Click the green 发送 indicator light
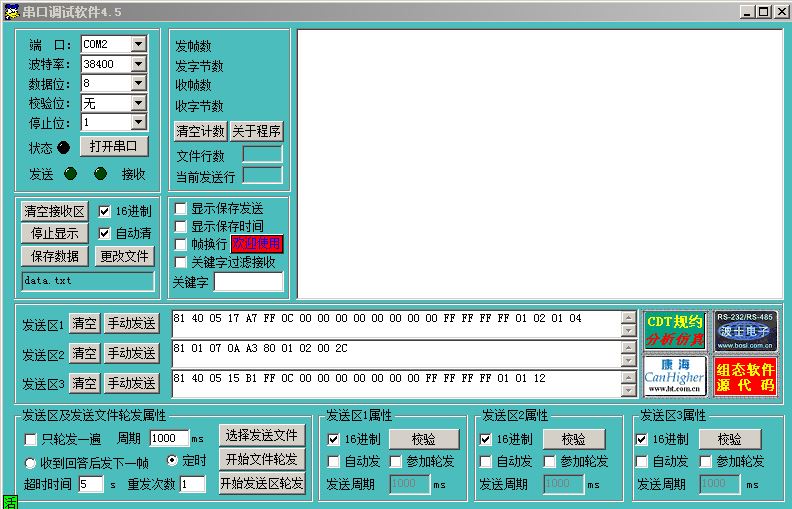Viewport: 792px width, 509px height. [71, 174]
